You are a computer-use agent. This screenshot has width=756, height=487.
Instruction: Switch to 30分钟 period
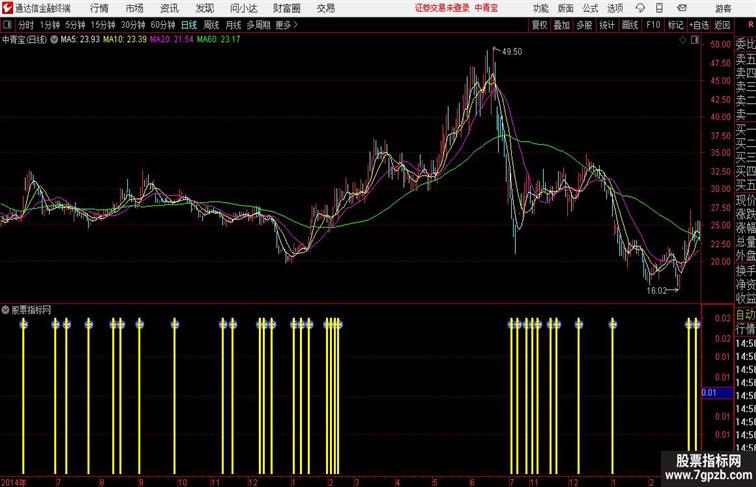coord(133,25)
